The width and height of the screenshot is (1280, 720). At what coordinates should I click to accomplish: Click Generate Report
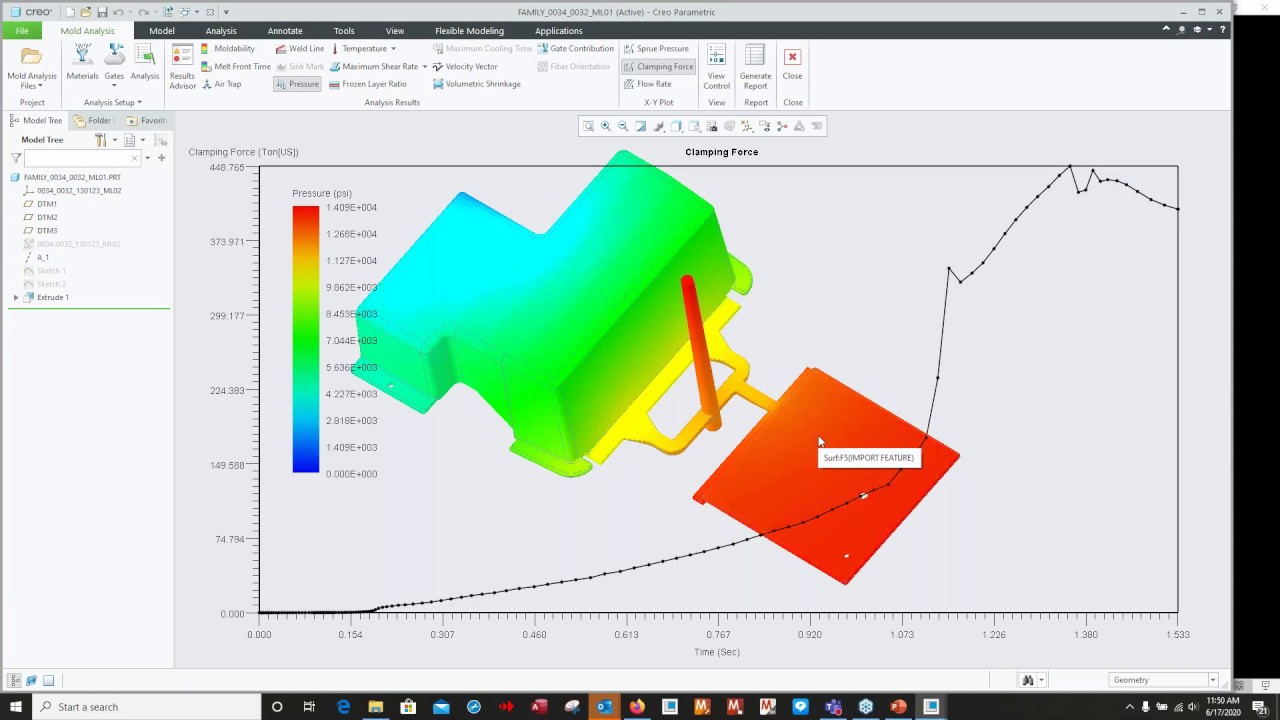(755, 67)
